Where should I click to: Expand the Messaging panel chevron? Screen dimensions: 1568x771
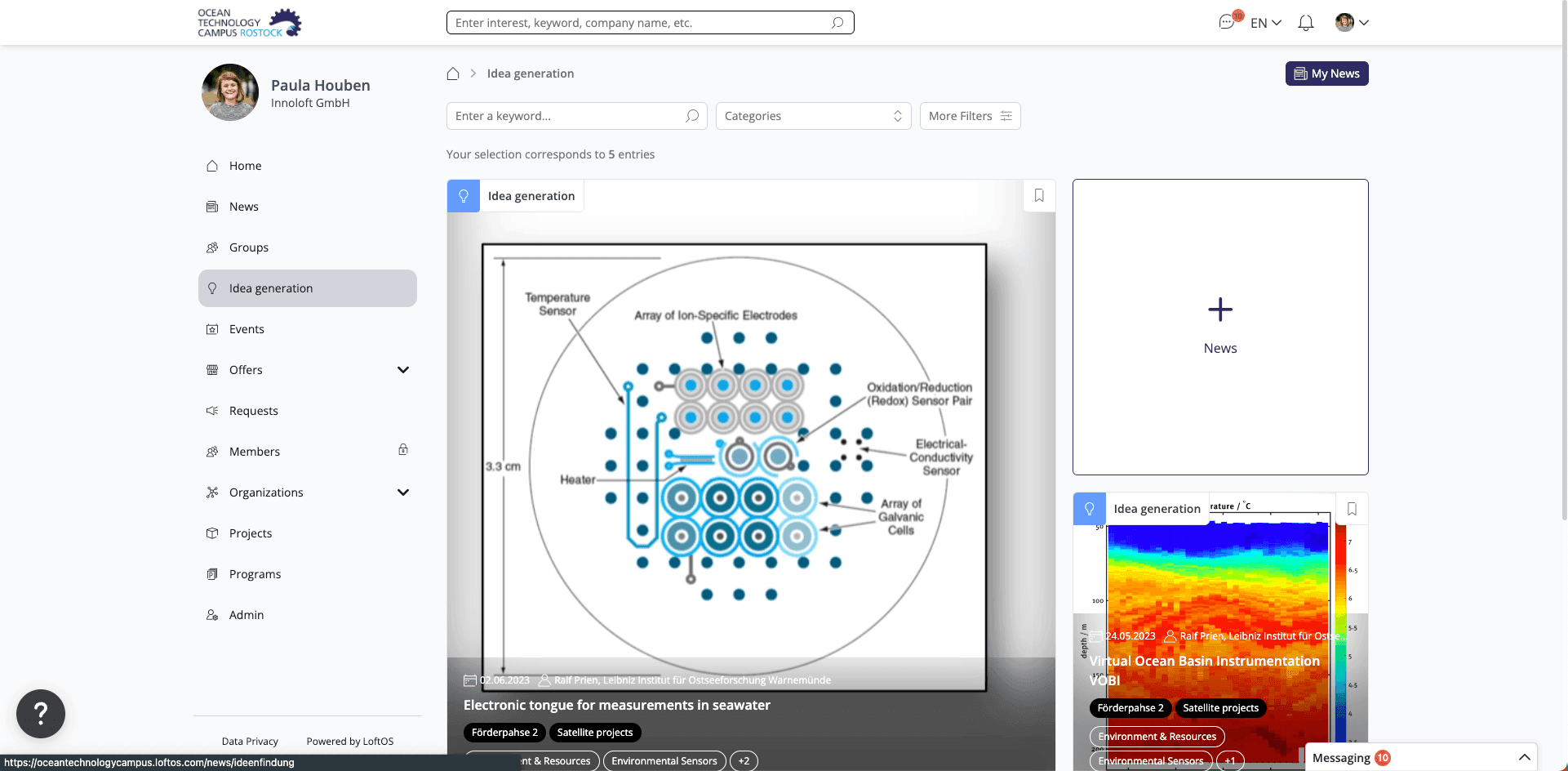(1524, 758)
